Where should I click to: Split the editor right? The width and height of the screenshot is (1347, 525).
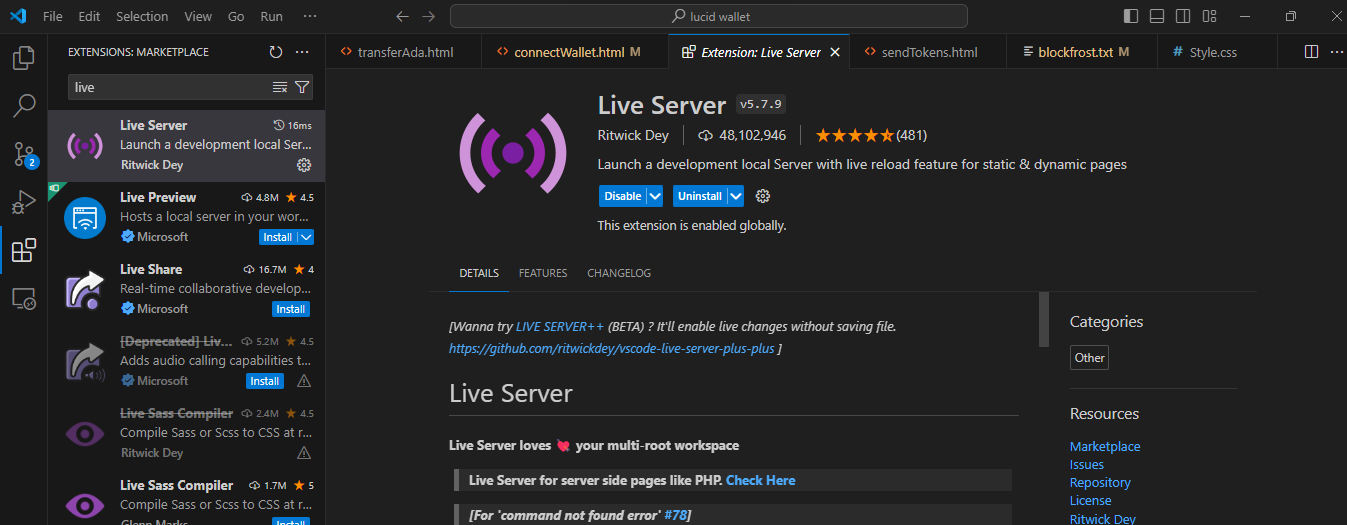pos(1311,52)
